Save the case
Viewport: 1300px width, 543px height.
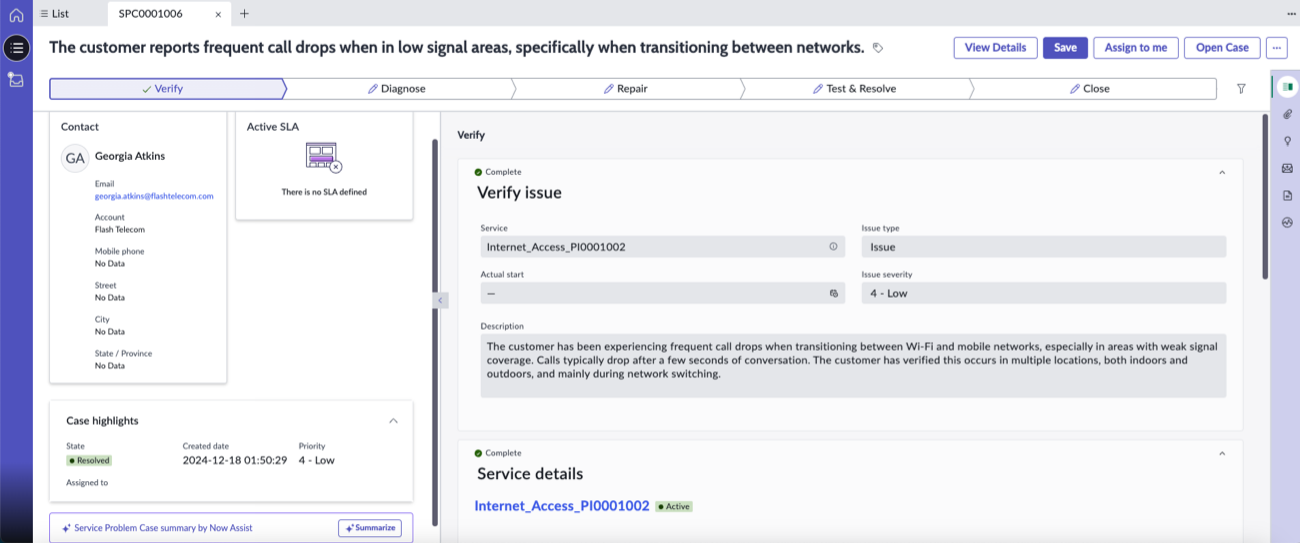[1065, 48]
